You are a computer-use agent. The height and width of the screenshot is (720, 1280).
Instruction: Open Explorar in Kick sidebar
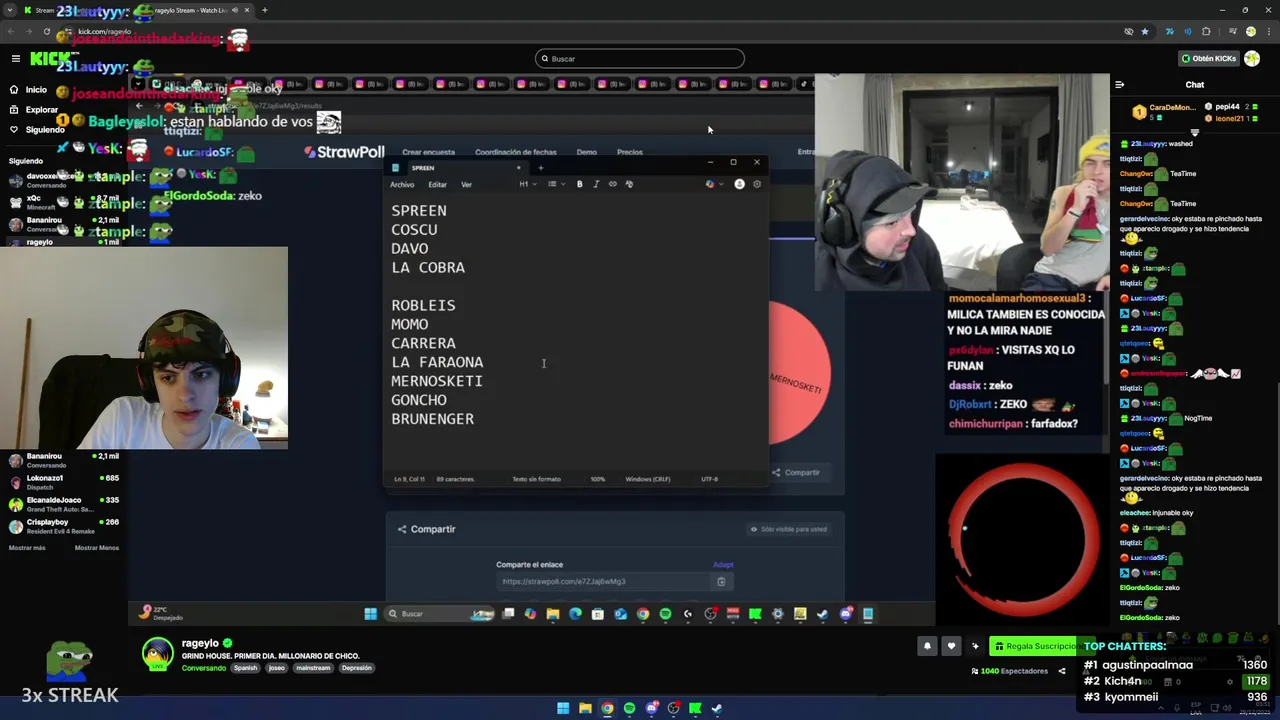[33, 110]
